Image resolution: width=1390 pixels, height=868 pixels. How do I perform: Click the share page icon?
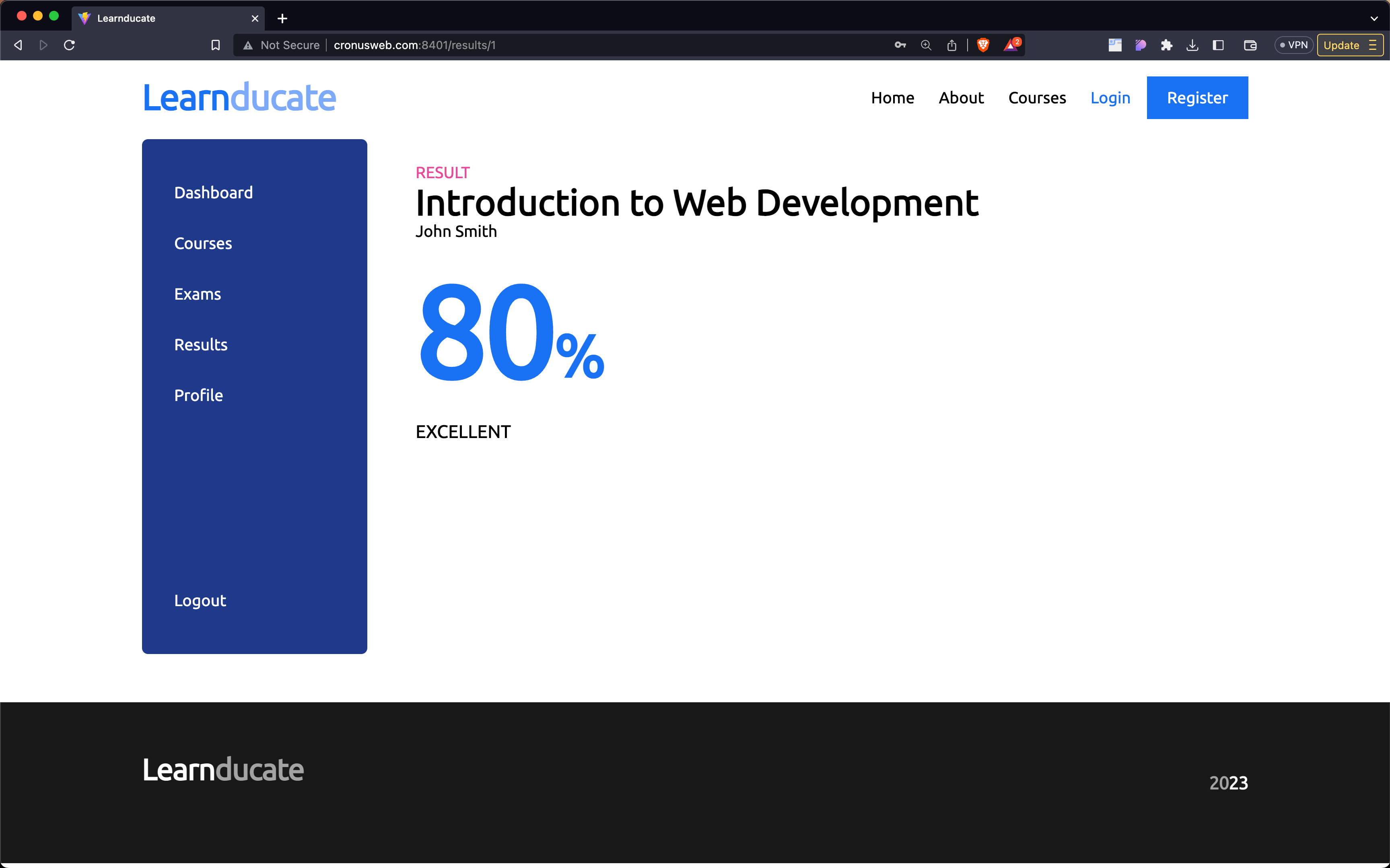tap(952, 45)
